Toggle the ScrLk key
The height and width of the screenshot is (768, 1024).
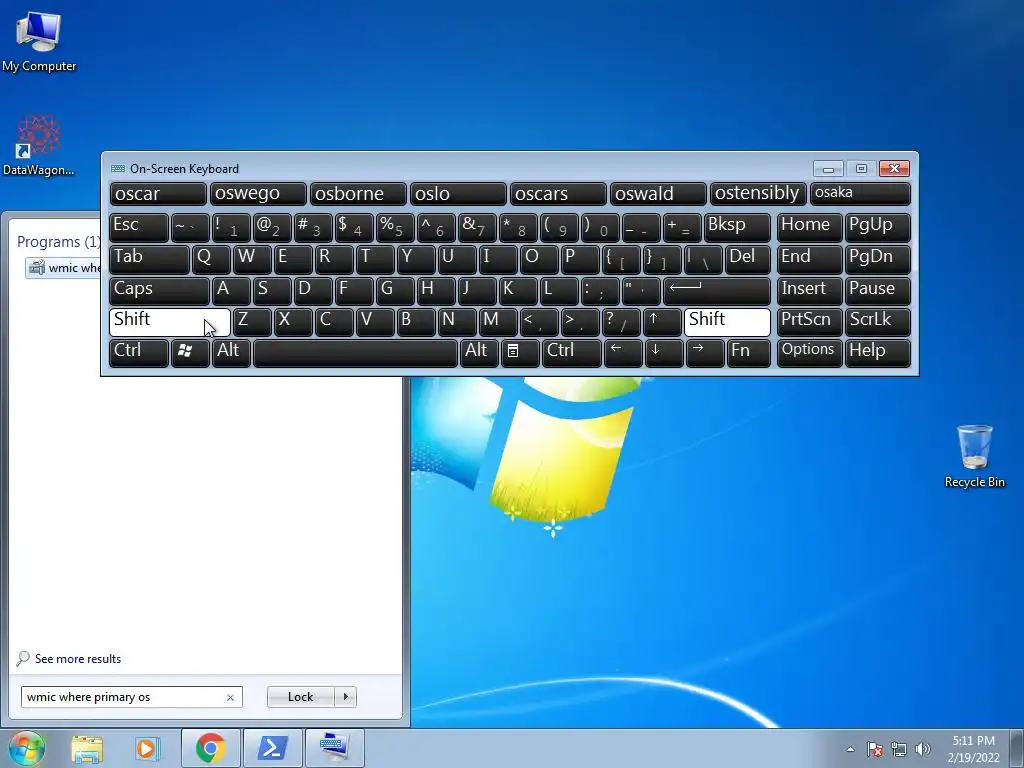(878, 321)
